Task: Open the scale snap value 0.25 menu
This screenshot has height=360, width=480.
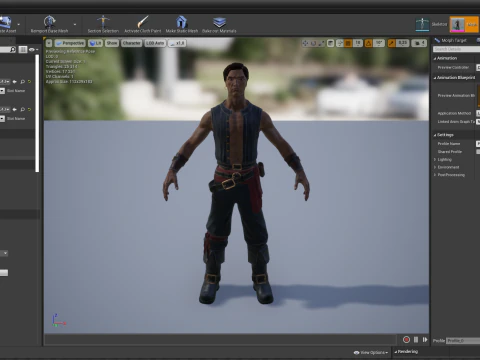Action: (403, 43)
